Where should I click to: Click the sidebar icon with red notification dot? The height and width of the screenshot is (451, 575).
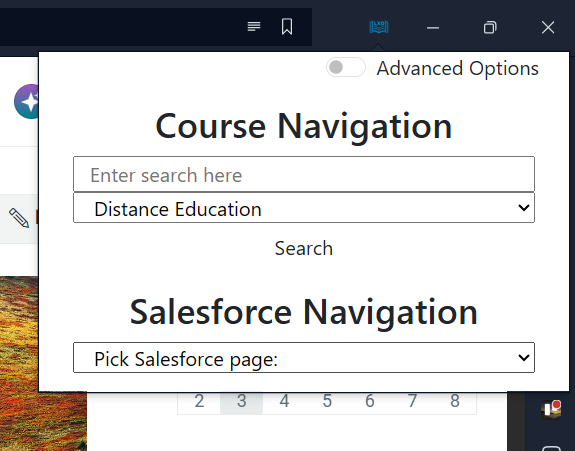pos(551,410)
